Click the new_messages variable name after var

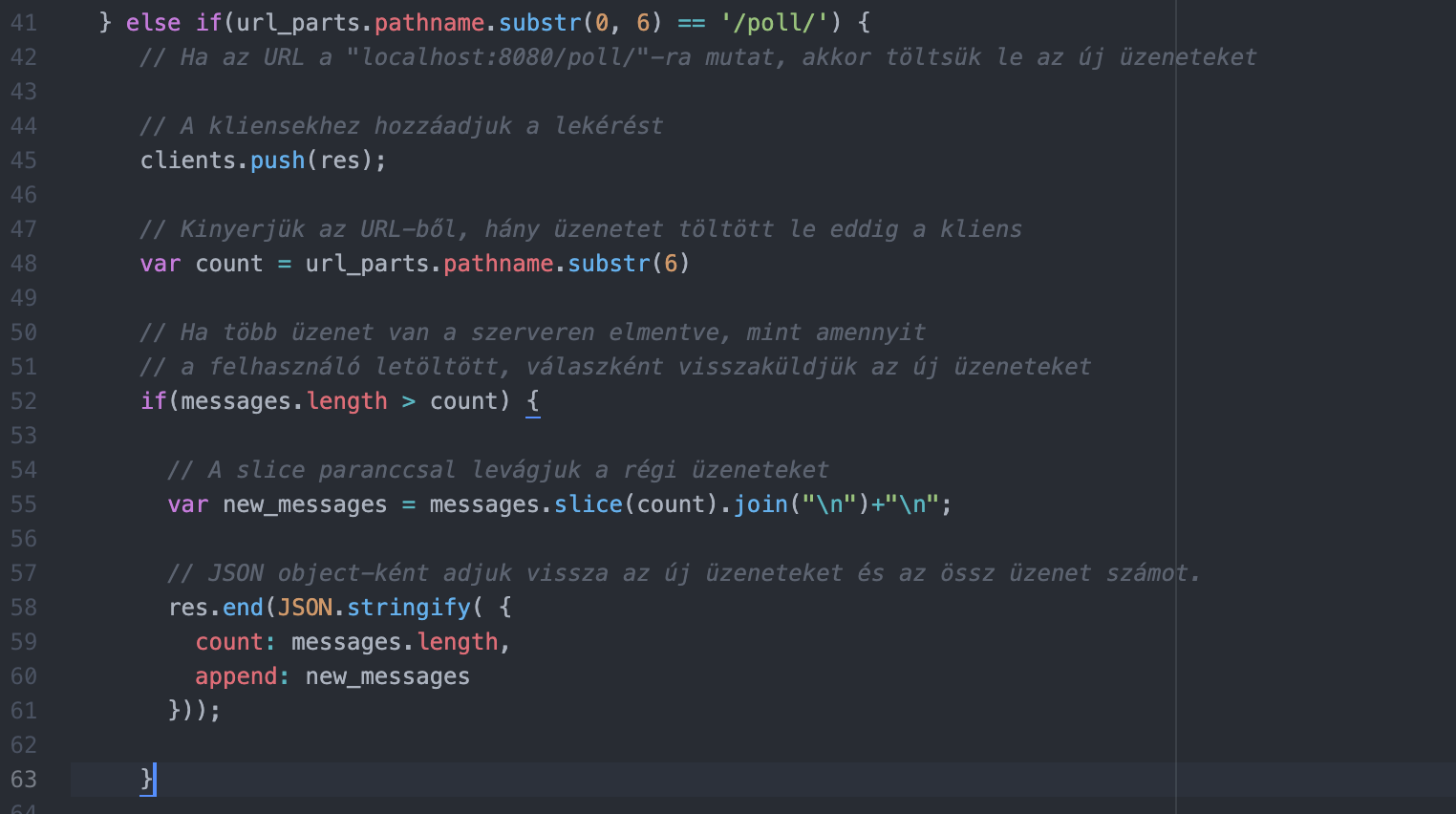tap(305, 504)
